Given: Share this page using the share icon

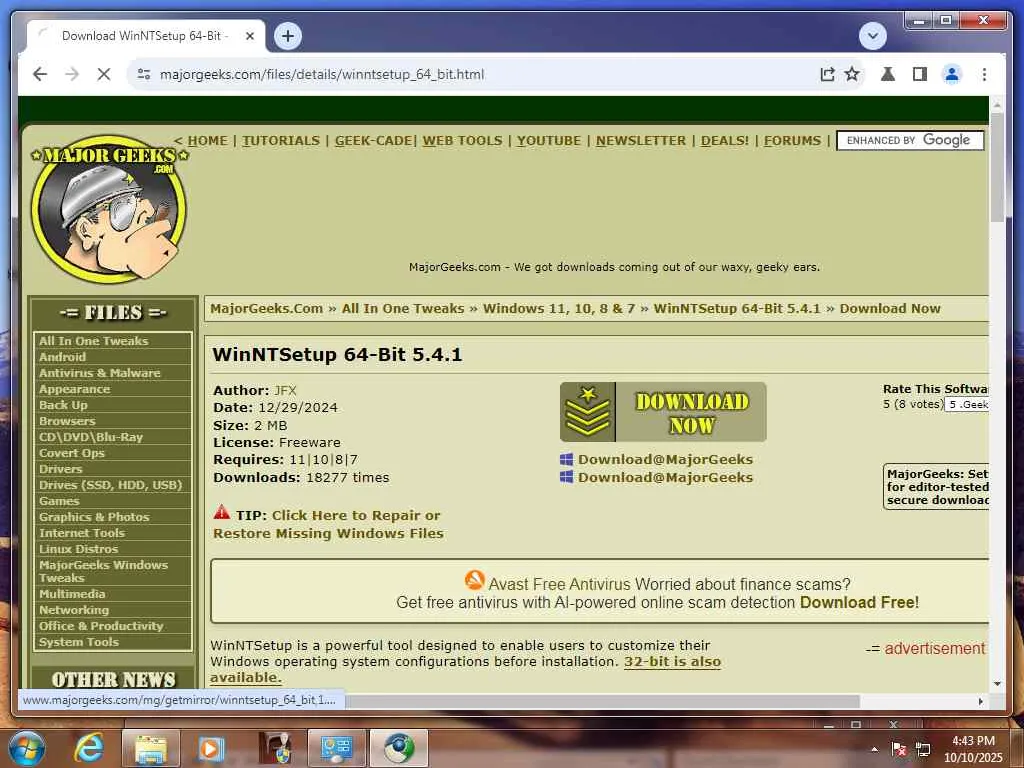Looking at the screenshot, I should point(827,74).
